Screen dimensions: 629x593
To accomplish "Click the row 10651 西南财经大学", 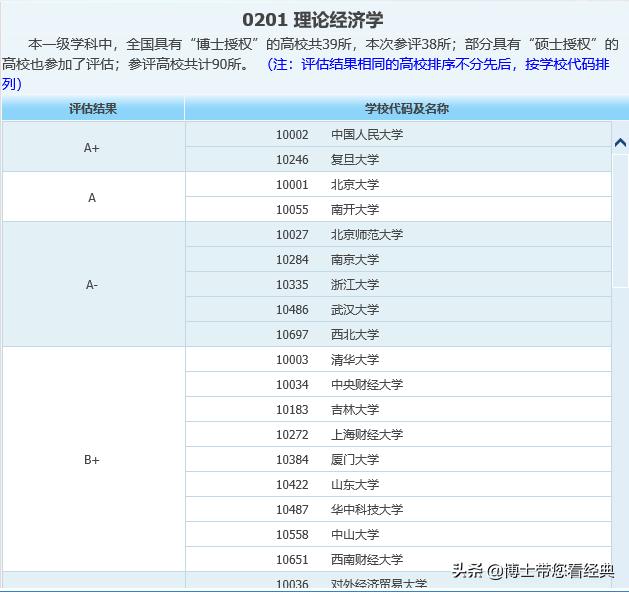I will pyautogui.click(x=398, y=559).
